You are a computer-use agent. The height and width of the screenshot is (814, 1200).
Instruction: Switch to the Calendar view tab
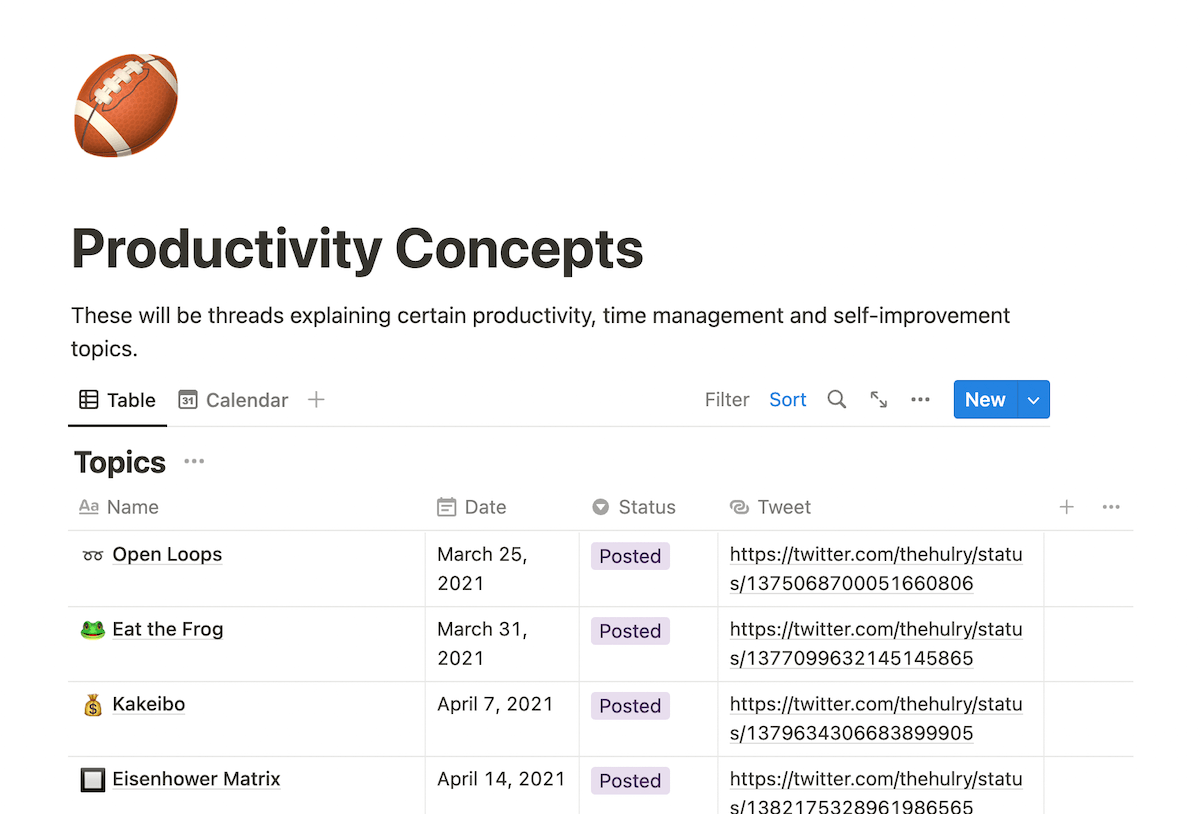coord(234,400)
